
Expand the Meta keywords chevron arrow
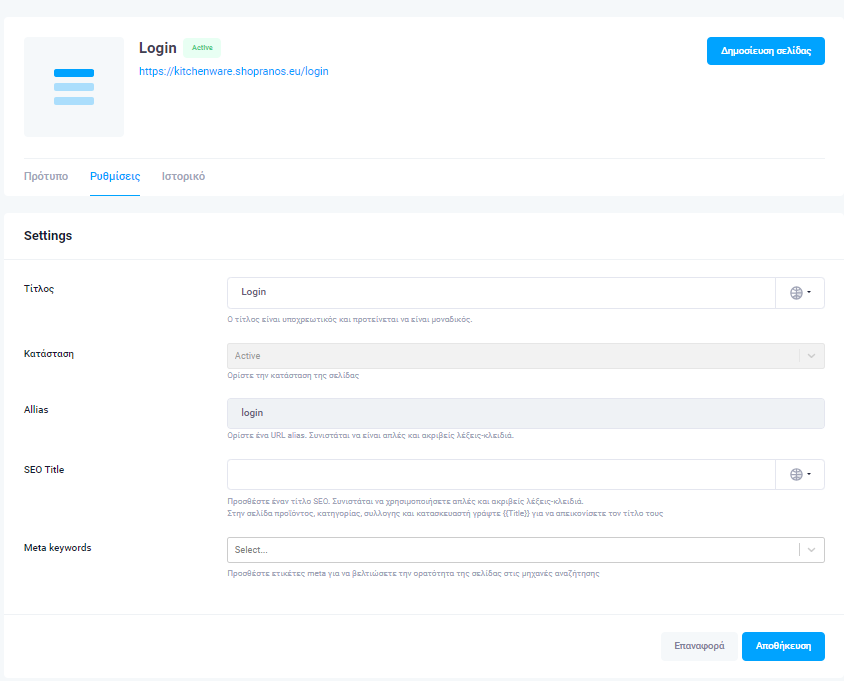point(812,550)
